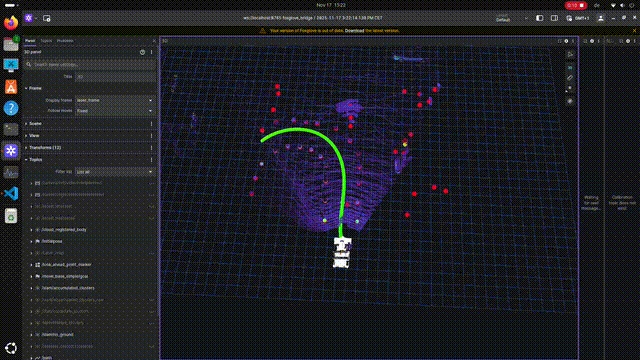640x360 pixels.
Task: Open the date and time clock menu
Action: [331, 5]
